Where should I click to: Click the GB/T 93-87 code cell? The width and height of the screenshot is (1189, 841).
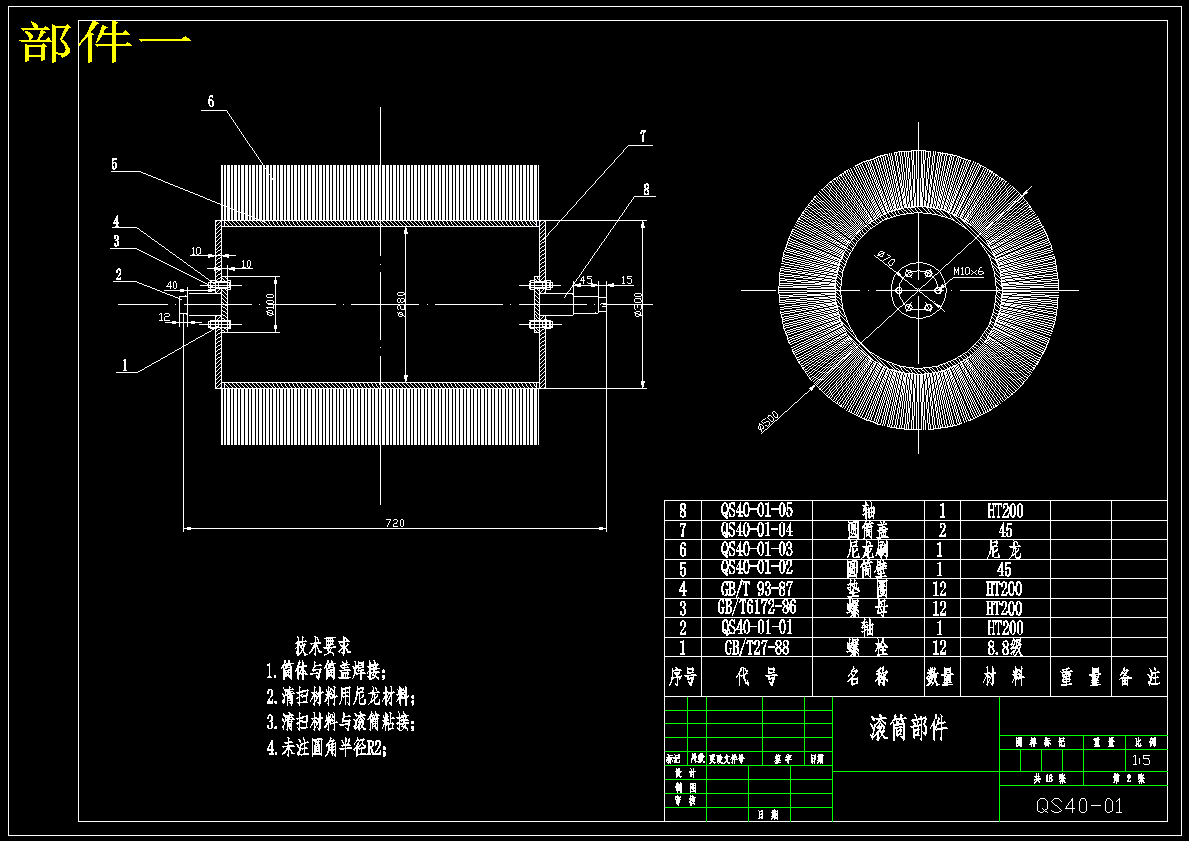(757, 588)
